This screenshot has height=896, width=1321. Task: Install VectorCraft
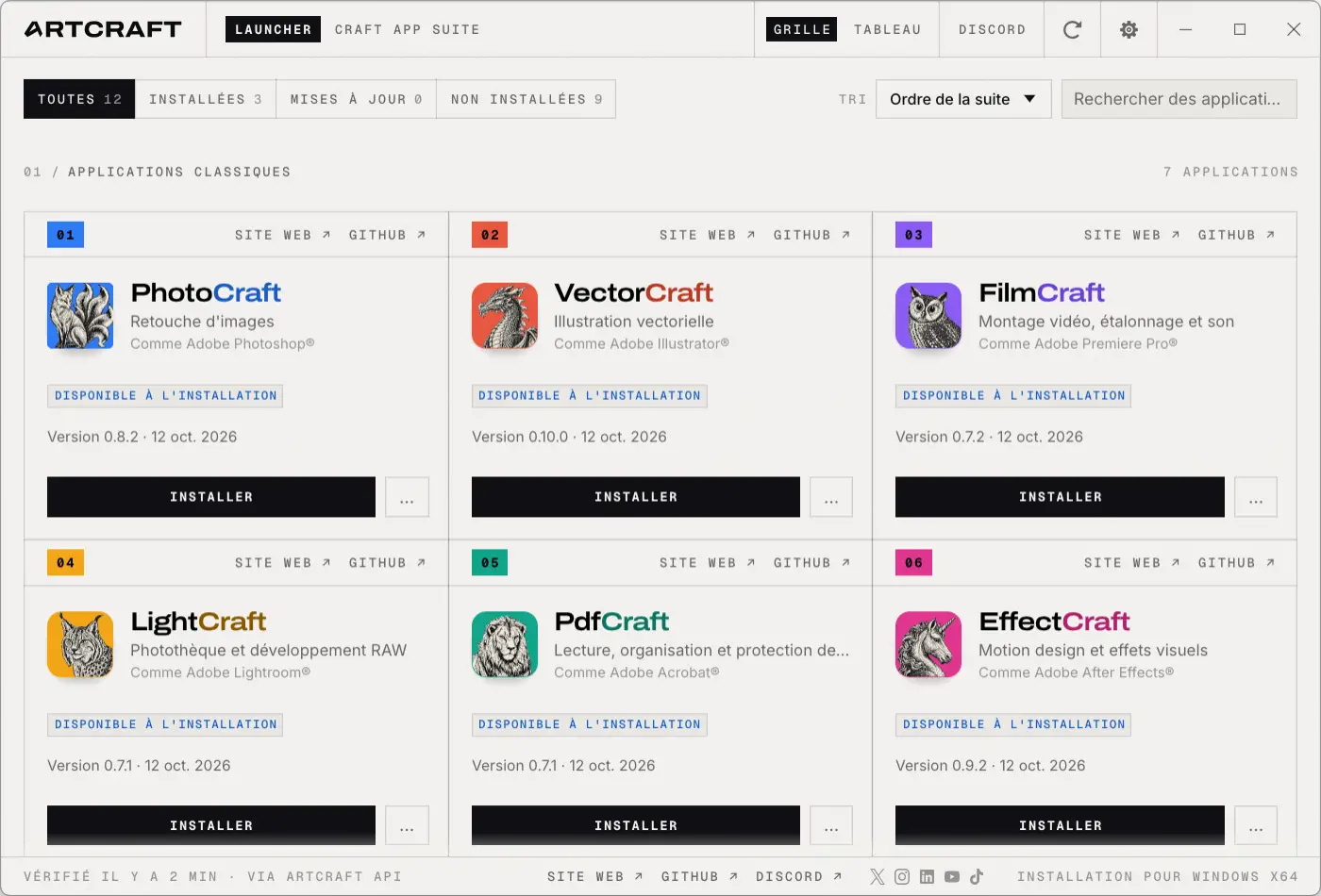click(x=636, y=497)
